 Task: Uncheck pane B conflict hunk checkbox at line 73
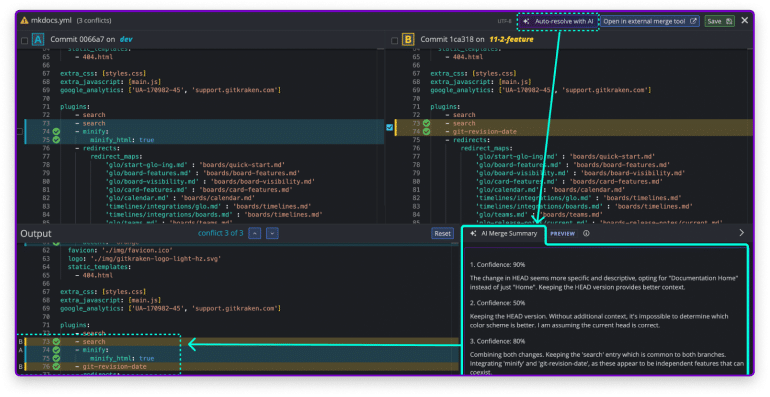[x=389, y=127]
